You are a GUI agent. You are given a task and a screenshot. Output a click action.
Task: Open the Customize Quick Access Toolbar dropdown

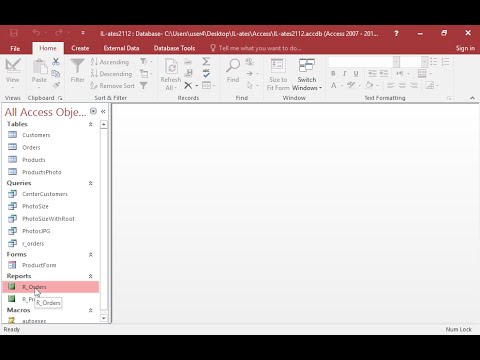pyautogui.click(x=83, y=33)
